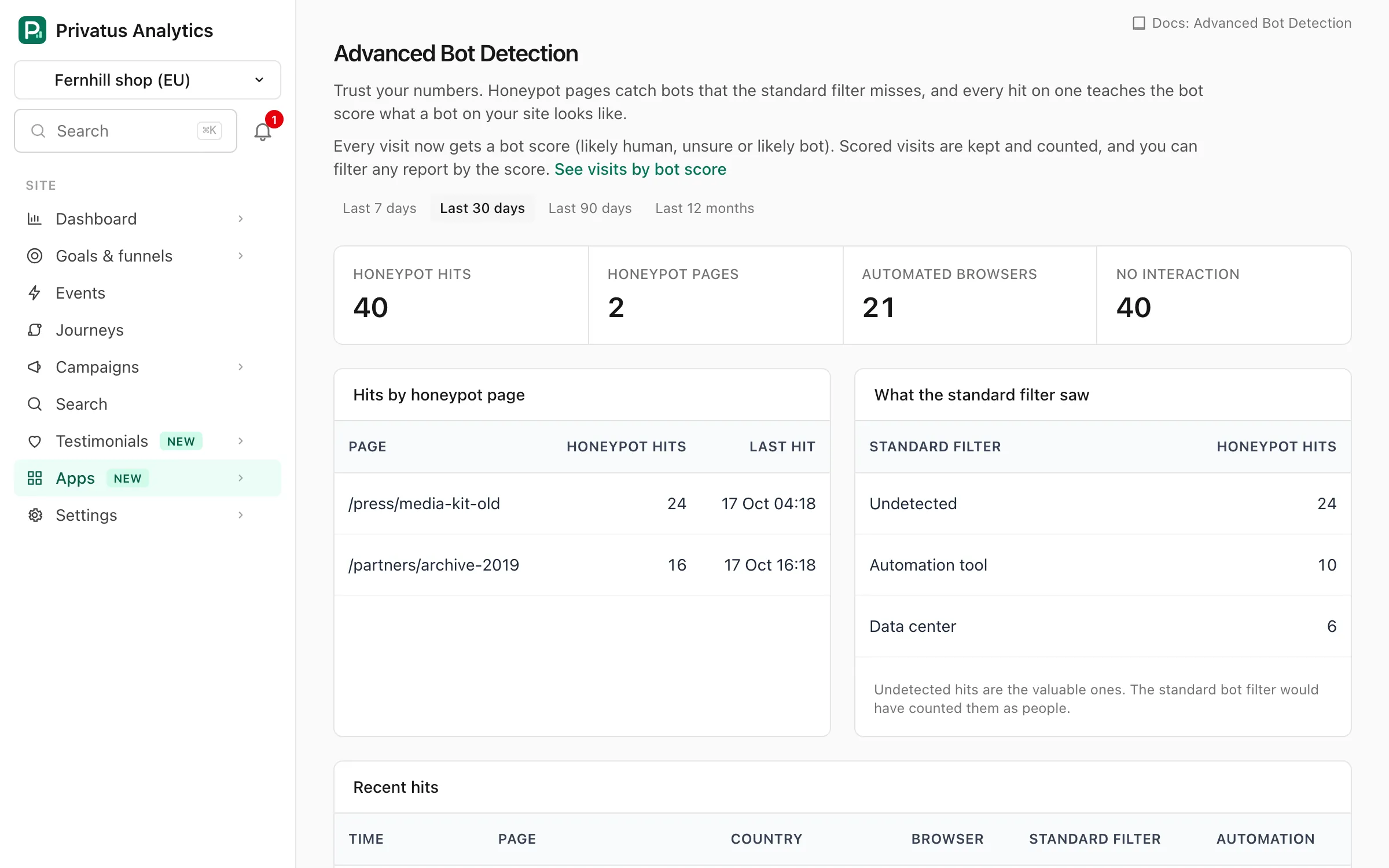Expand the Apps chevron
Image resolution: width=1389 pixels, height=868 pixels.
tap(241, 478)
